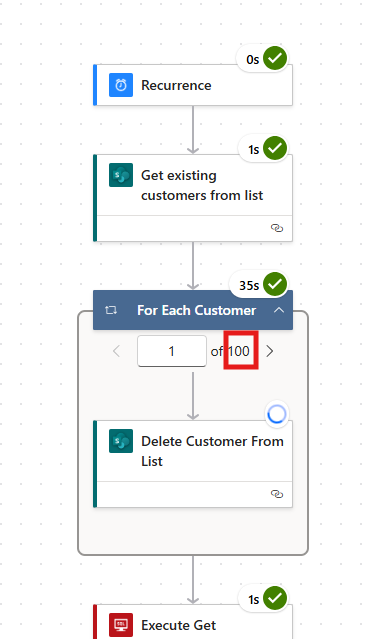Click the loop icon on For Each Customer

pyautogui.click(x=111, y=310)
